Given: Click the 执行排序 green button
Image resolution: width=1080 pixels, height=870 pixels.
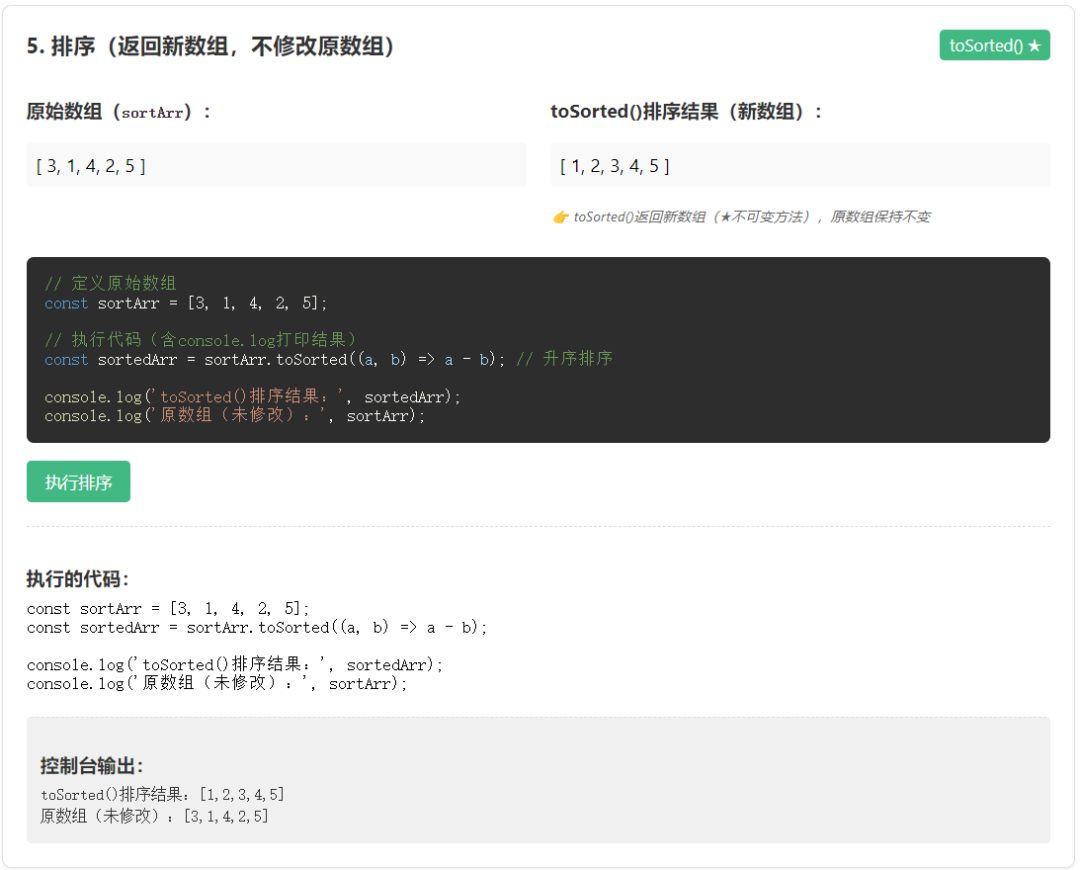Looking at the screenshot, I should click(x=78, y=481).
